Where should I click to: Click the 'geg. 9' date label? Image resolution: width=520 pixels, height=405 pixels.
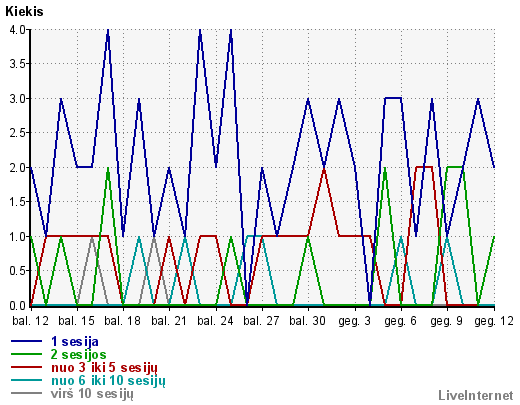(x=446, y=321)
